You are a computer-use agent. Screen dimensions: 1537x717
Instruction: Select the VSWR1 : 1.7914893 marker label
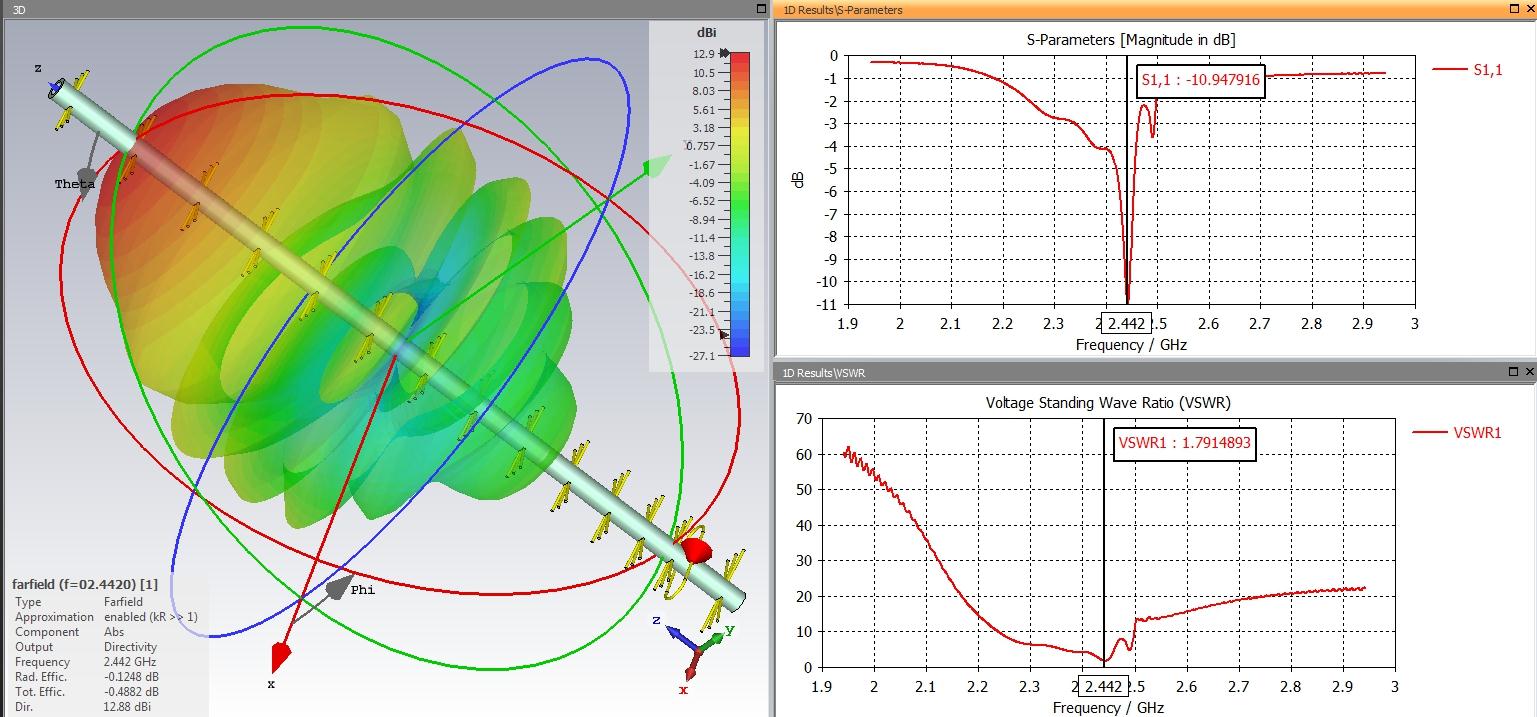[x=1184, y=443]
